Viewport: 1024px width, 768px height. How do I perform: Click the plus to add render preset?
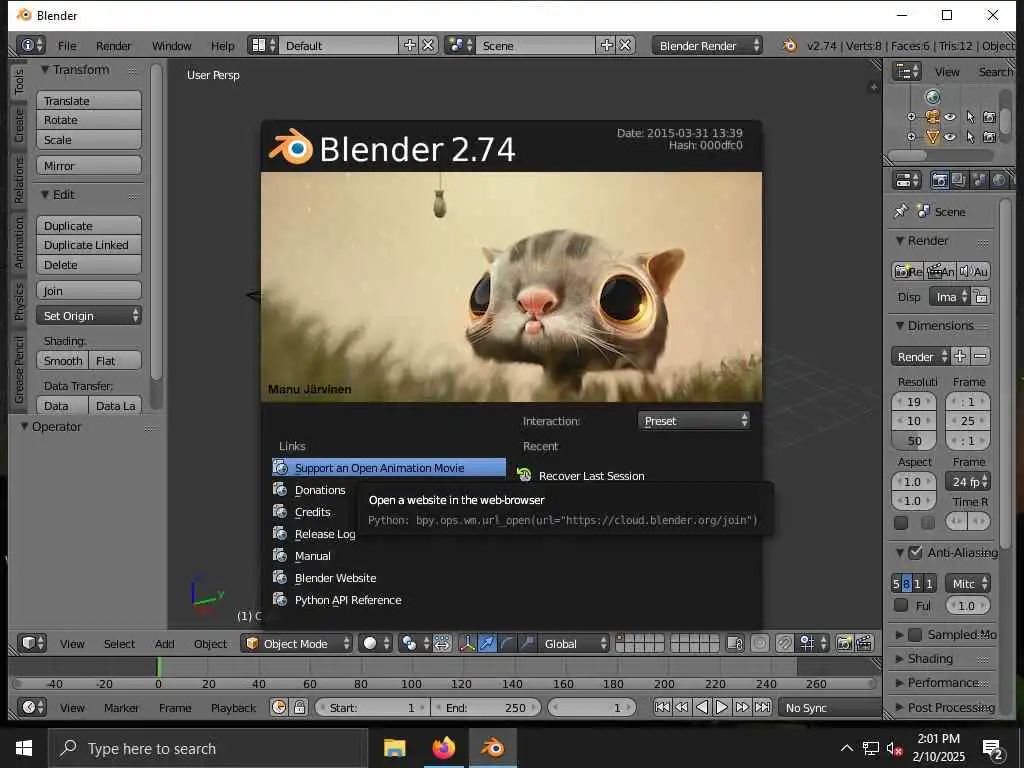pyautogui.click(x=959, y=356)
